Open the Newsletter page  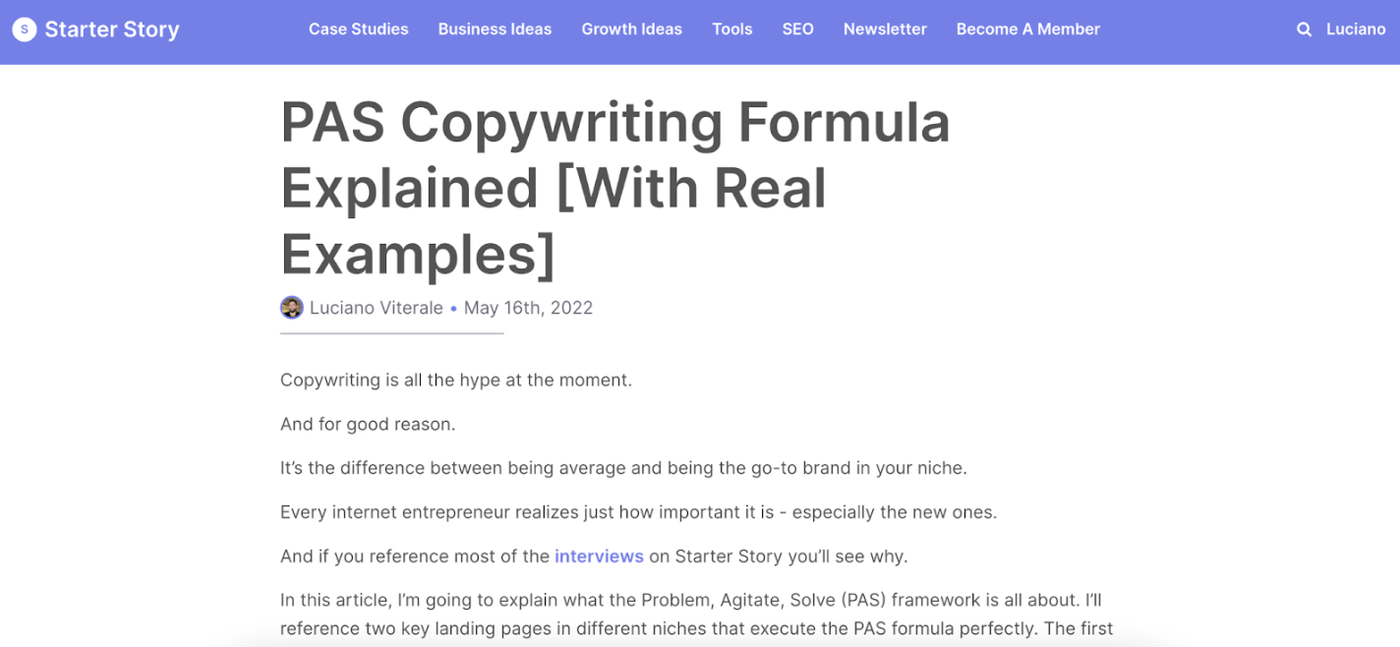click(x=885, y=29)
